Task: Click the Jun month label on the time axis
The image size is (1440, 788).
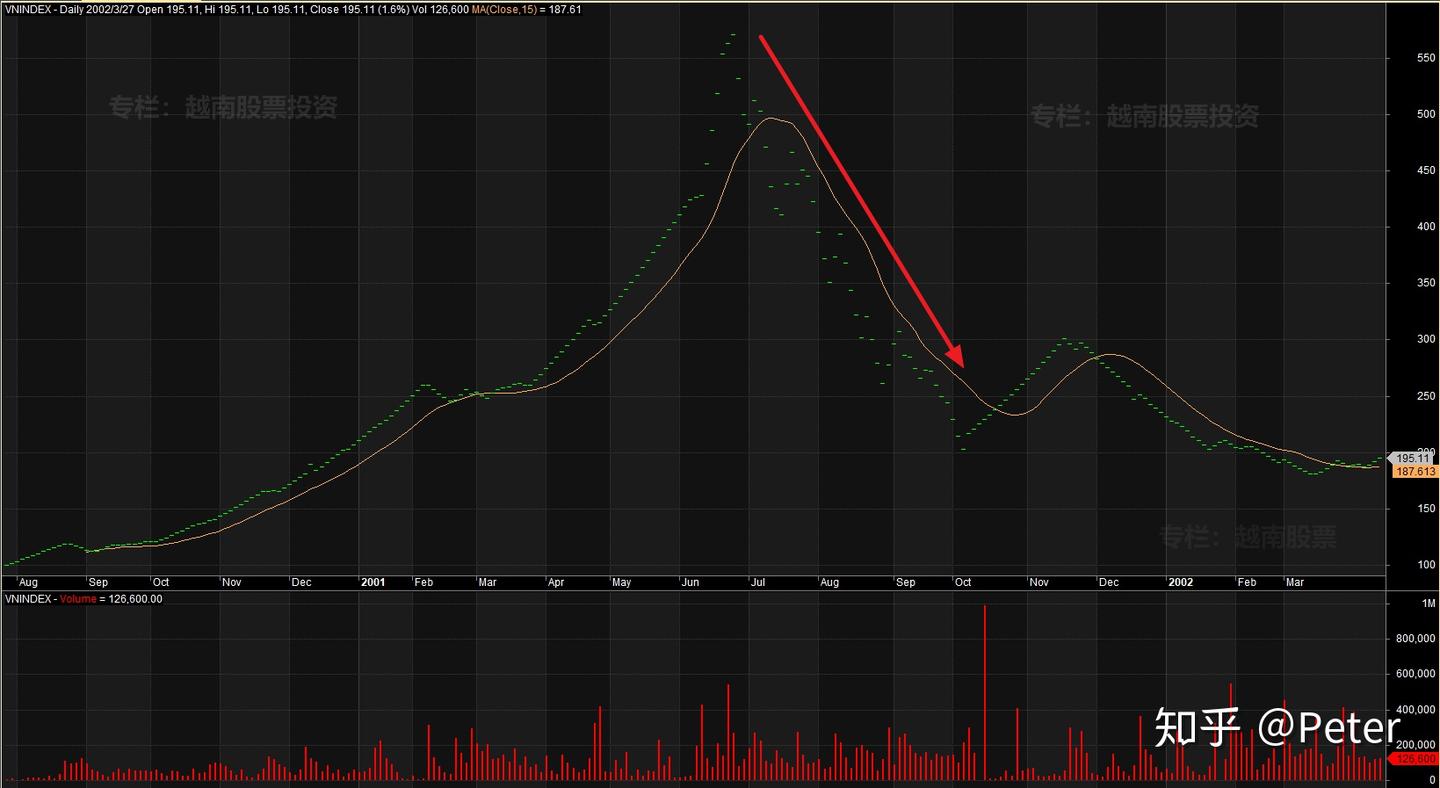Action: 690,581
